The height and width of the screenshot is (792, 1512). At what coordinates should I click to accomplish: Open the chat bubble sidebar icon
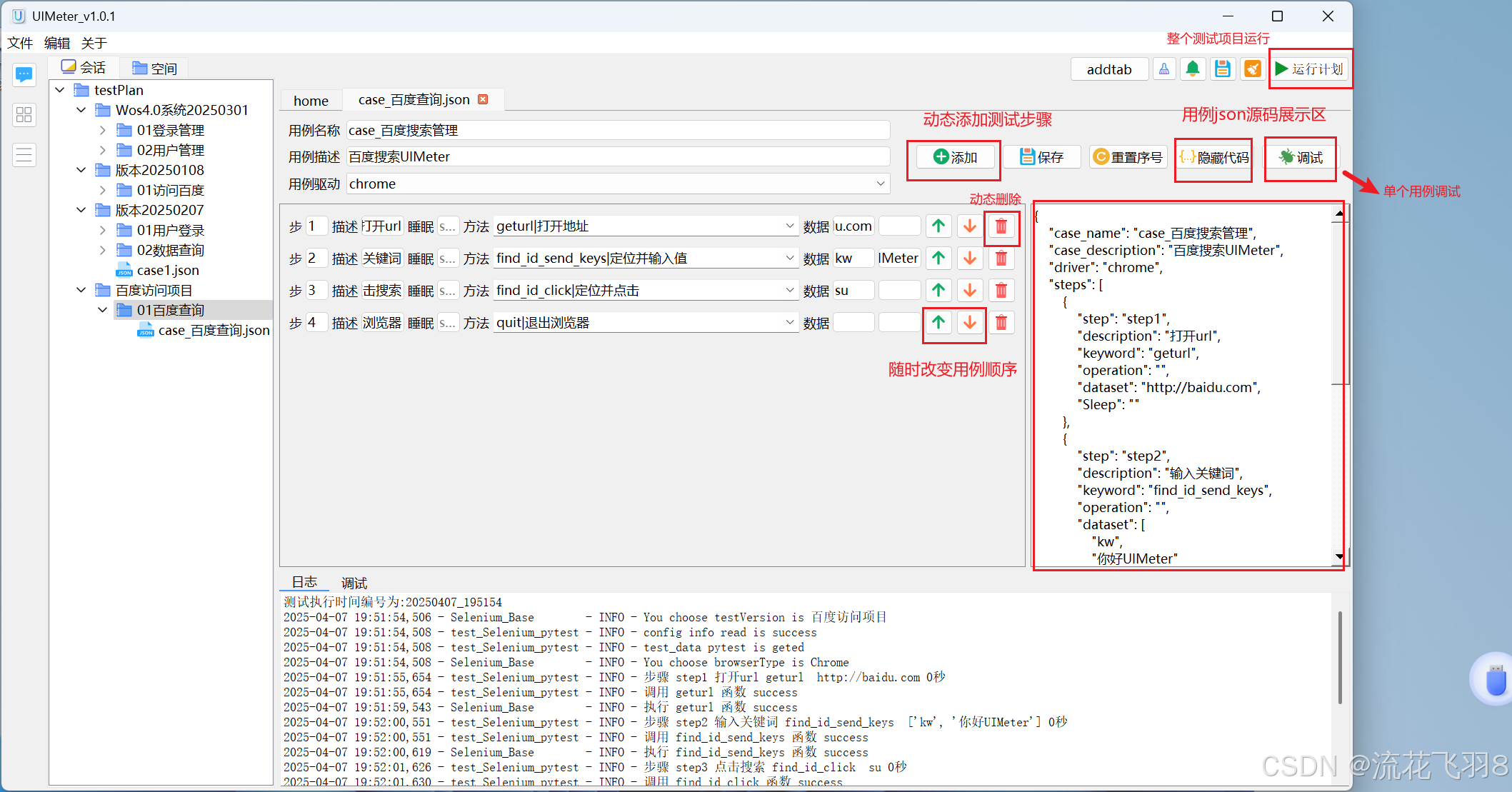[x=24, y=74]
